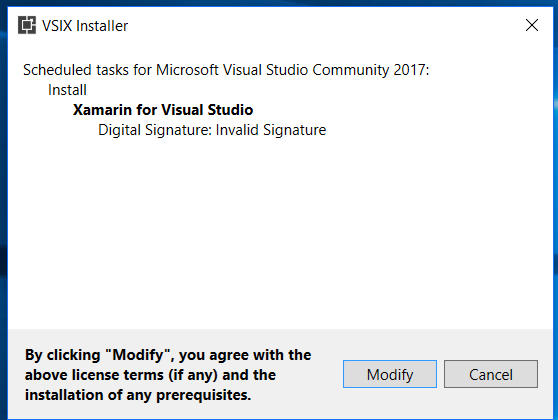Click the 'Install' task heading
Screen dimensions: 558x420
point(67,90)
